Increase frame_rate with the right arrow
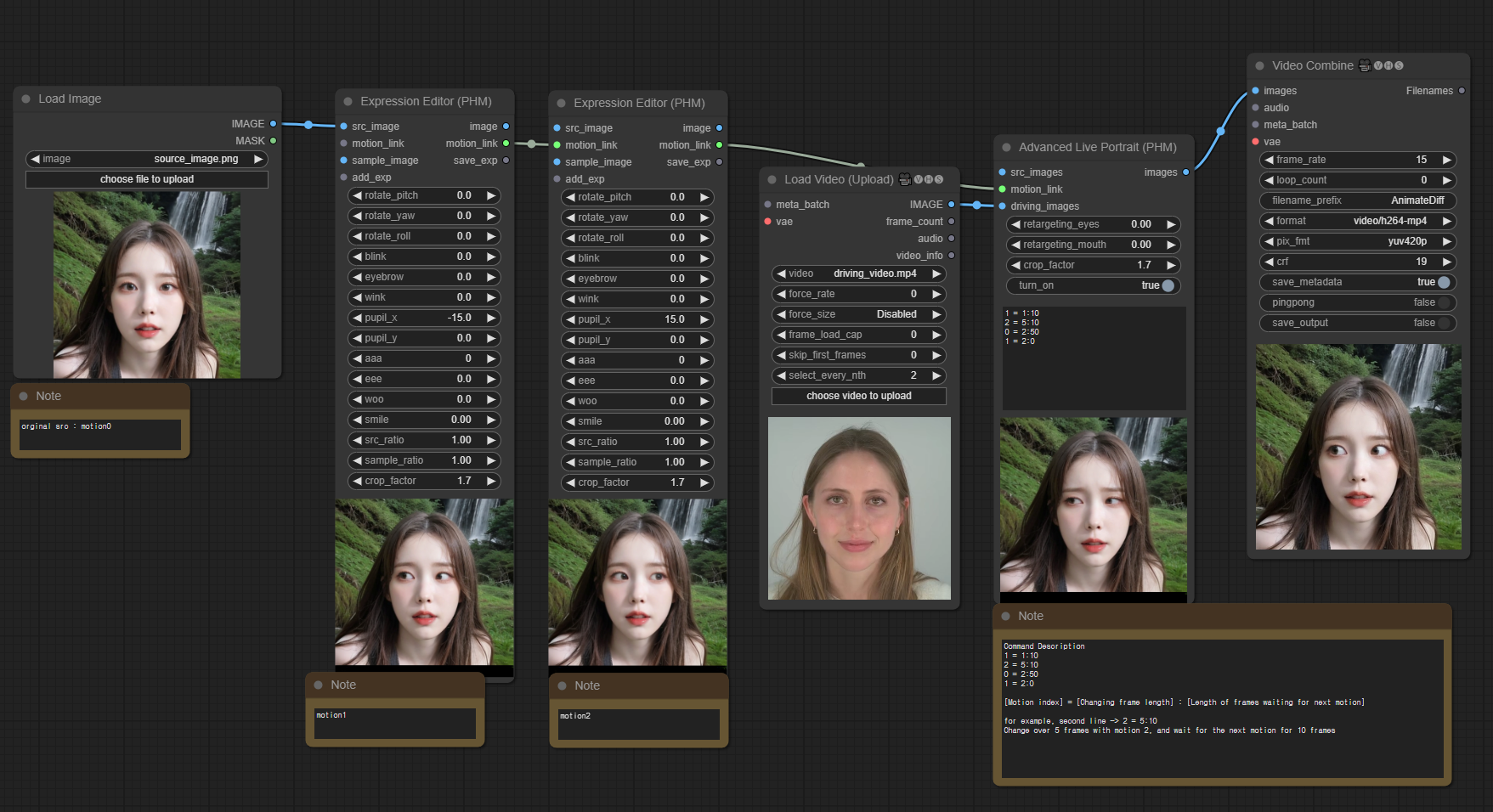The width and height of the screenshot is (1493, 812). tap(1446, 160)
